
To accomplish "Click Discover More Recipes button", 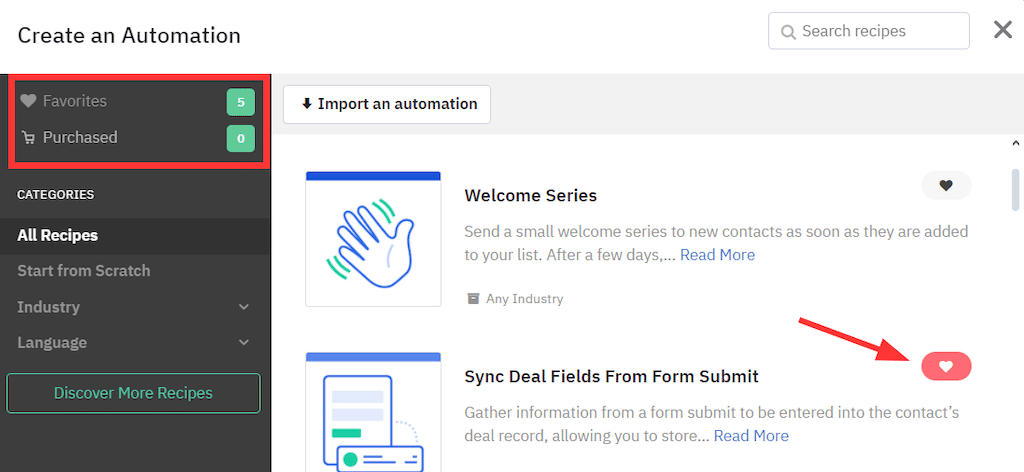I will point(133,393).
